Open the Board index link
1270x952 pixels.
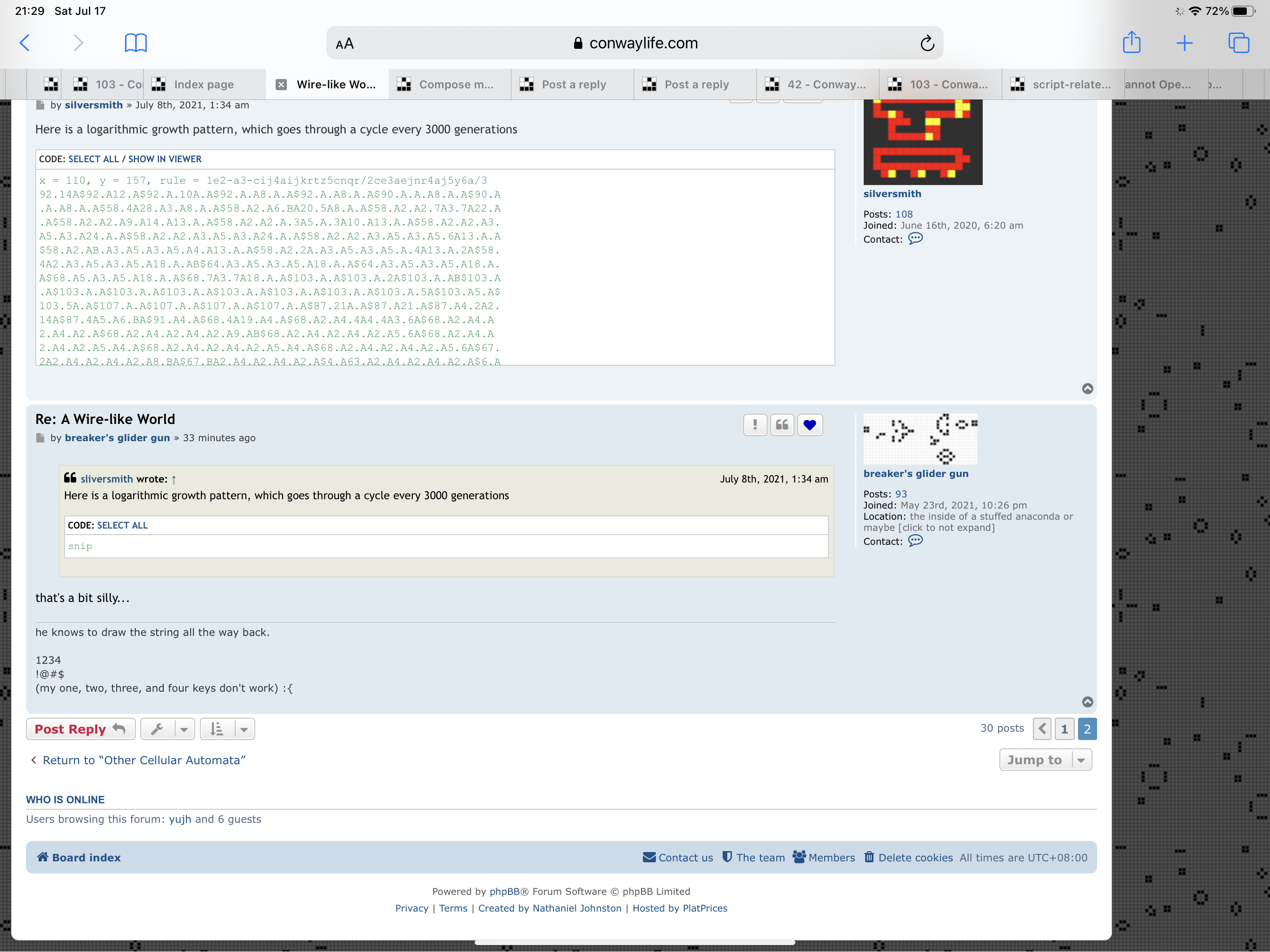coord(79,857)
